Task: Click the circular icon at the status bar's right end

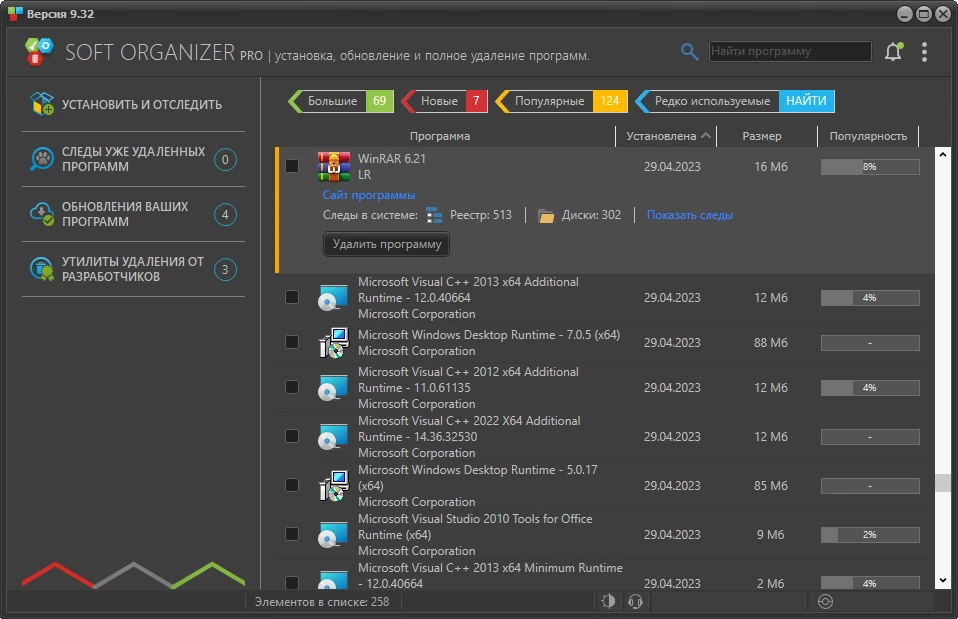Action: pos(825,602)
